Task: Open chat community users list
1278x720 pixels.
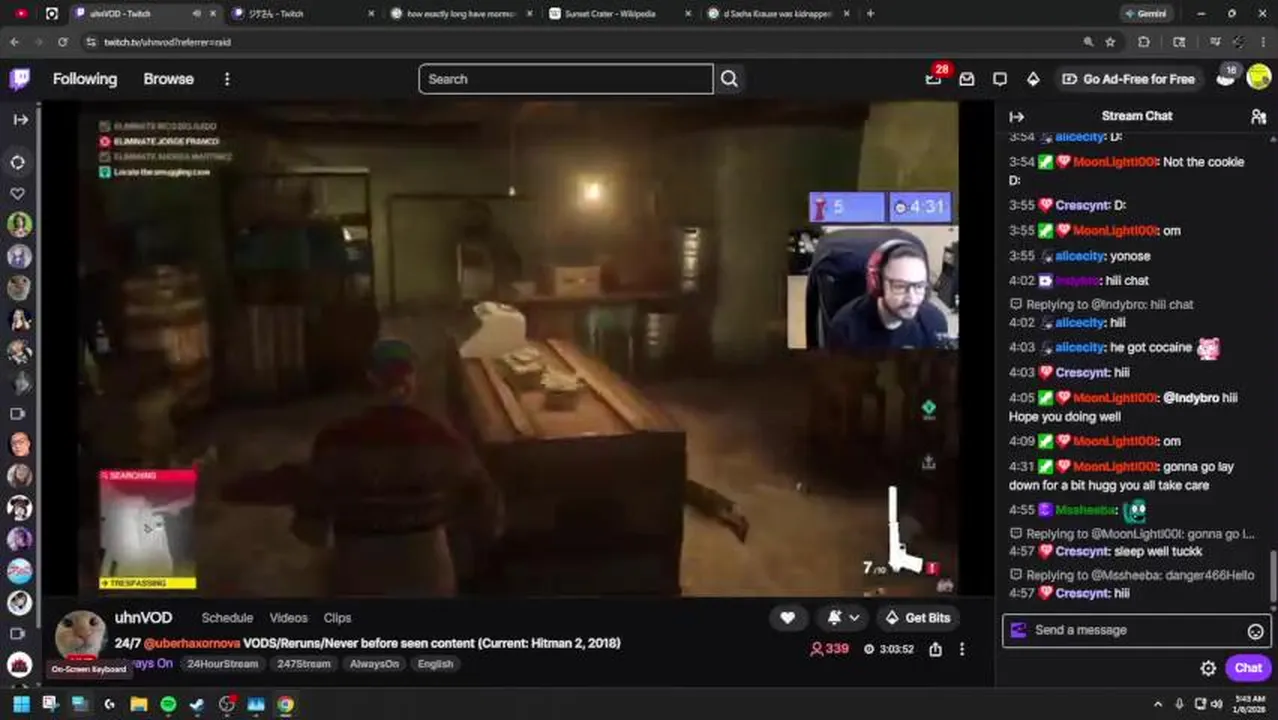Action: [x=1258, y=116]
